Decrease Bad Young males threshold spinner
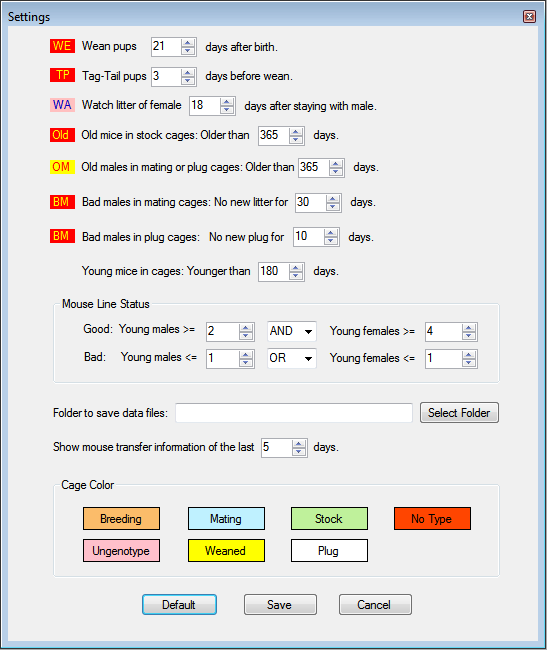 pos(246,362)
